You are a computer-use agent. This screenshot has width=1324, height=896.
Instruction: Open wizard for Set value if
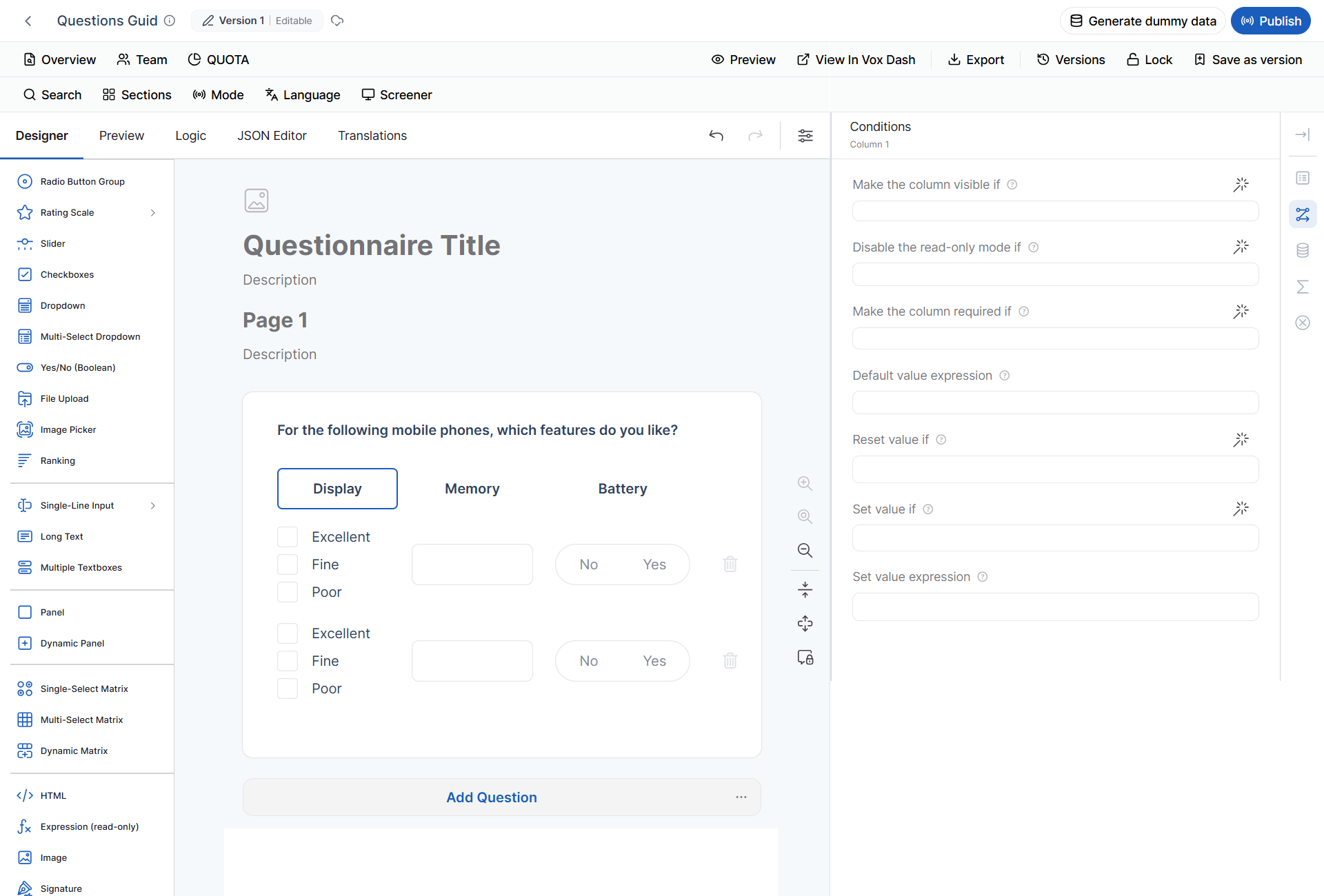pyautogui.click(x=1241, y=509)
